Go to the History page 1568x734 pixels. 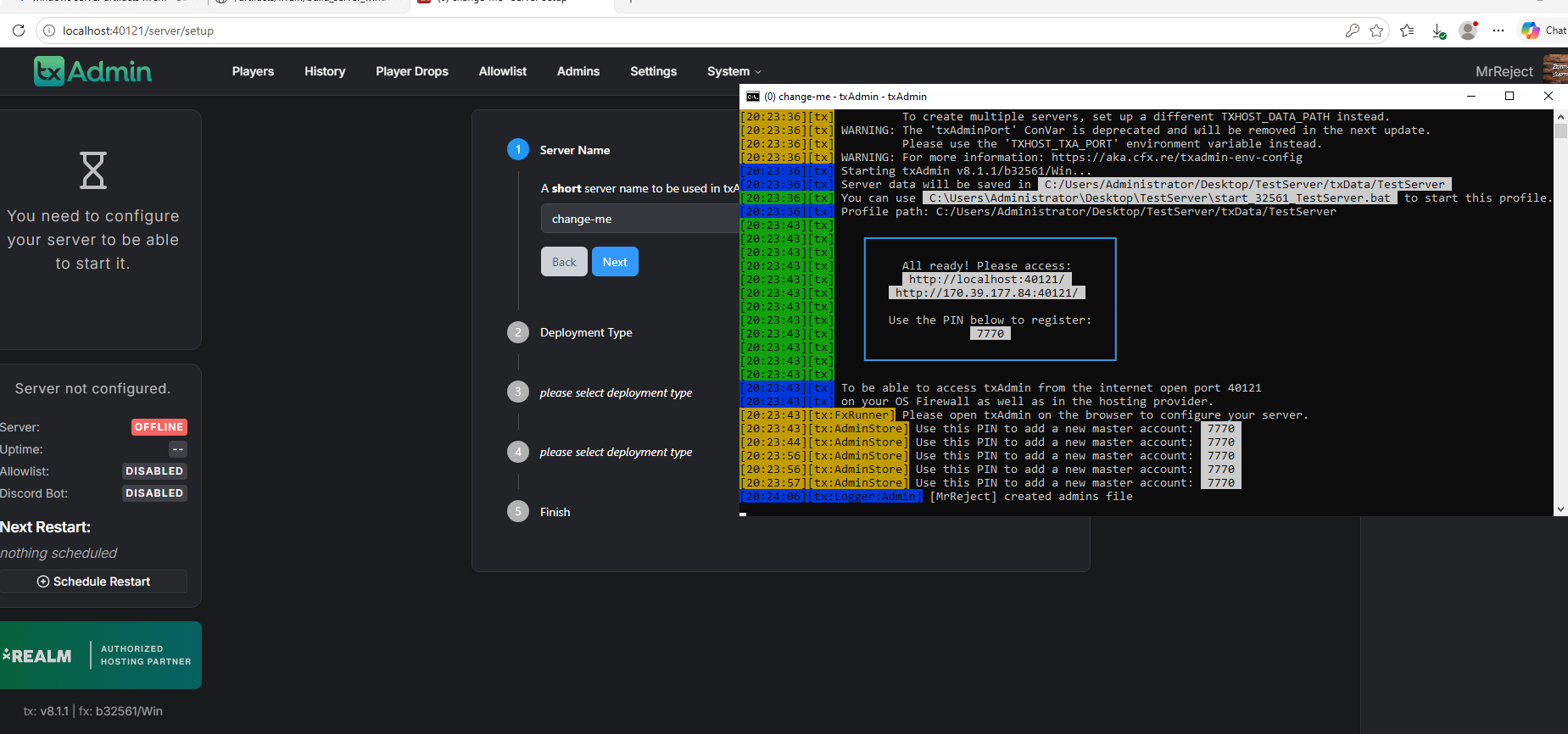pos(325,71)
